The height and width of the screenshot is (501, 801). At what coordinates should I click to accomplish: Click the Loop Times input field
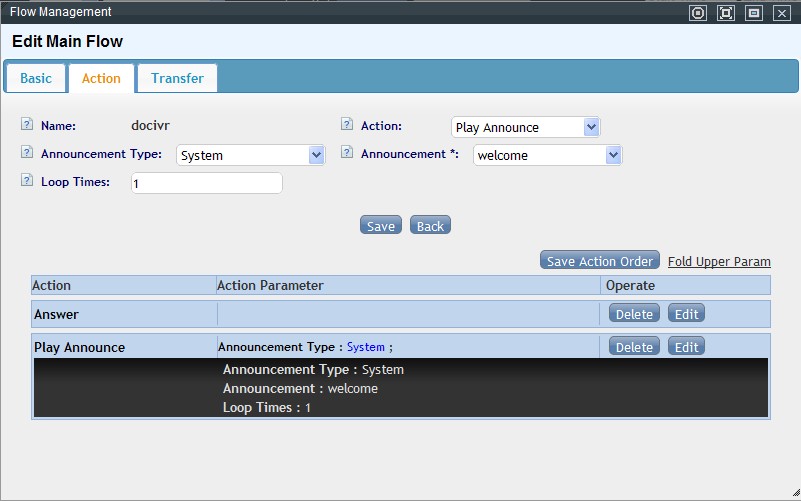click(207, 184)
